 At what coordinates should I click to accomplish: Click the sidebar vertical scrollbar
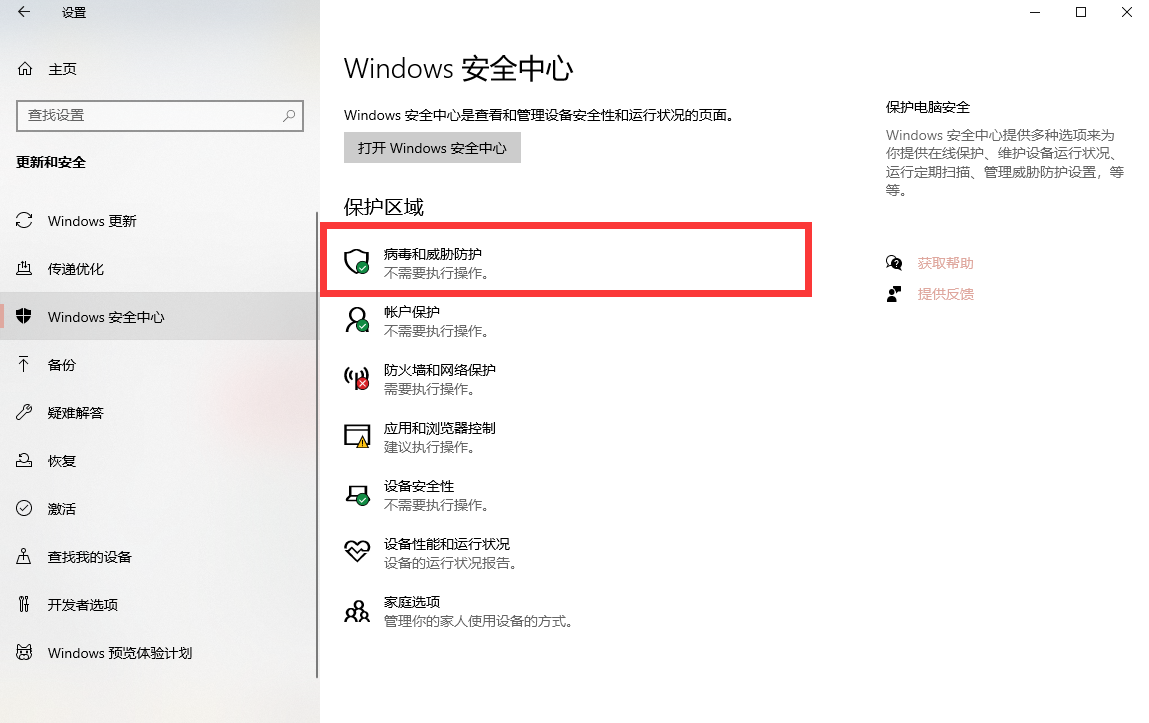[317, 445]
